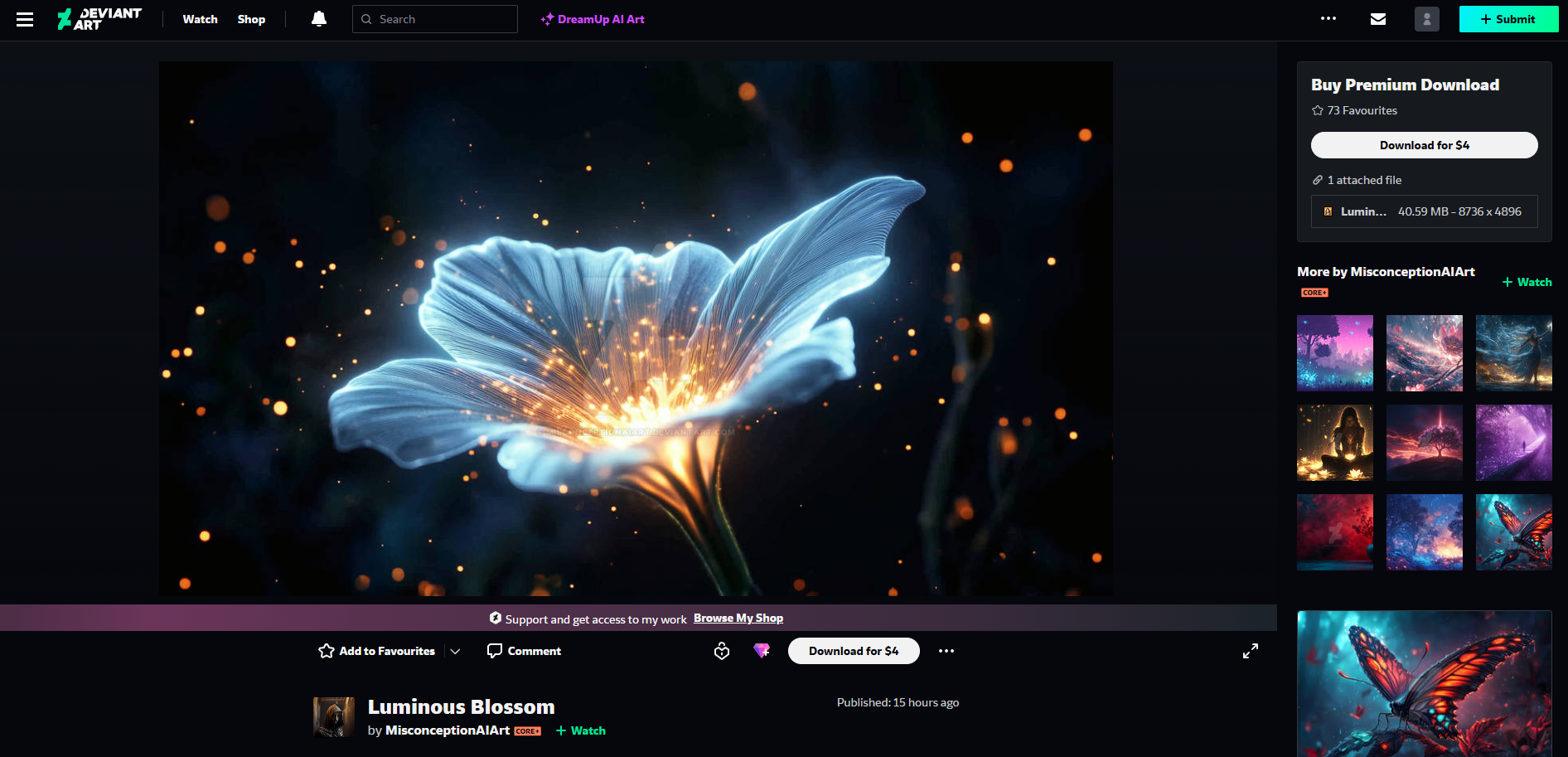Click Published: 15 hours ago text

pyautogui.click(x=898, y=702)
